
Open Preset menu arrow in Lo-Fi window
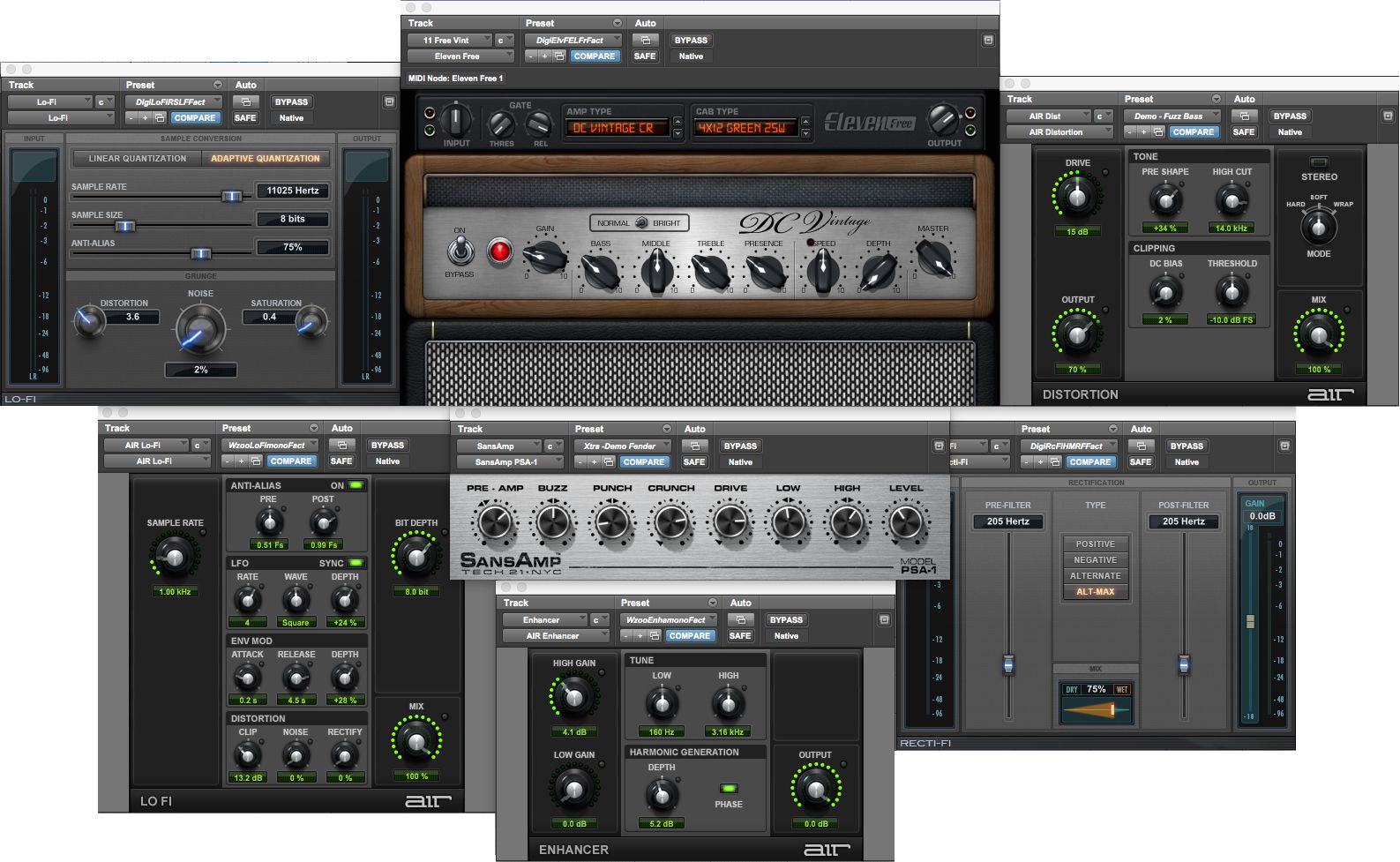click(218, 85)
